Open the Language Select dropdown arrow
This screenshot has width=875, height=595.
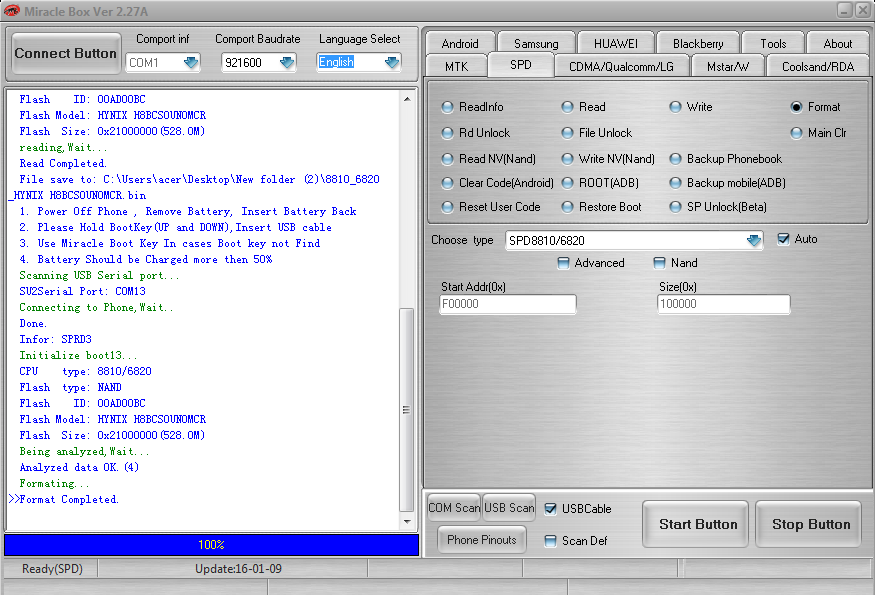coord(392,63)
